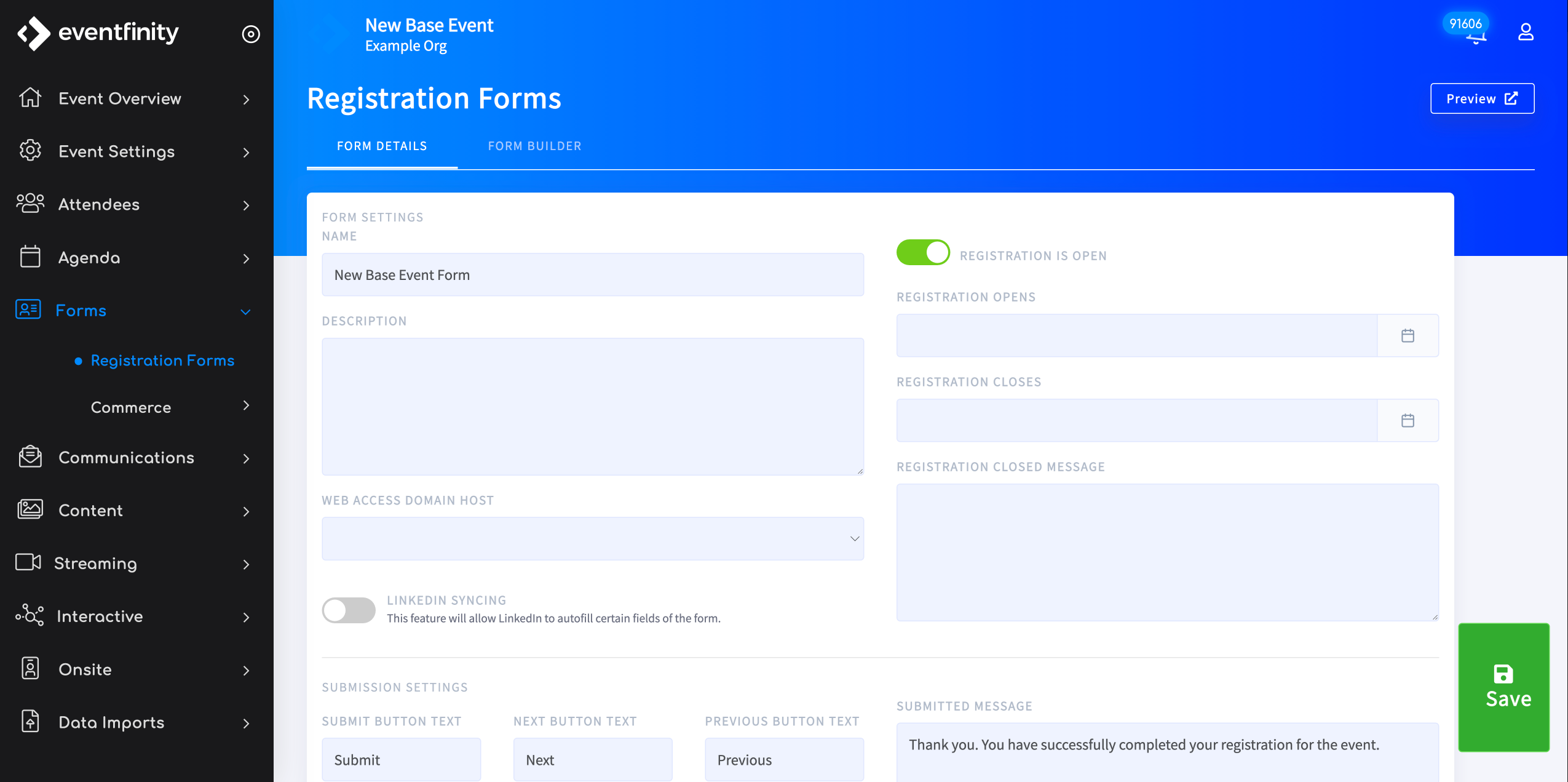Image resolution: width=1568 pixels, height=782 pixels.
Task: Expand Event Settings menu chevron
Action: (246, 152)
